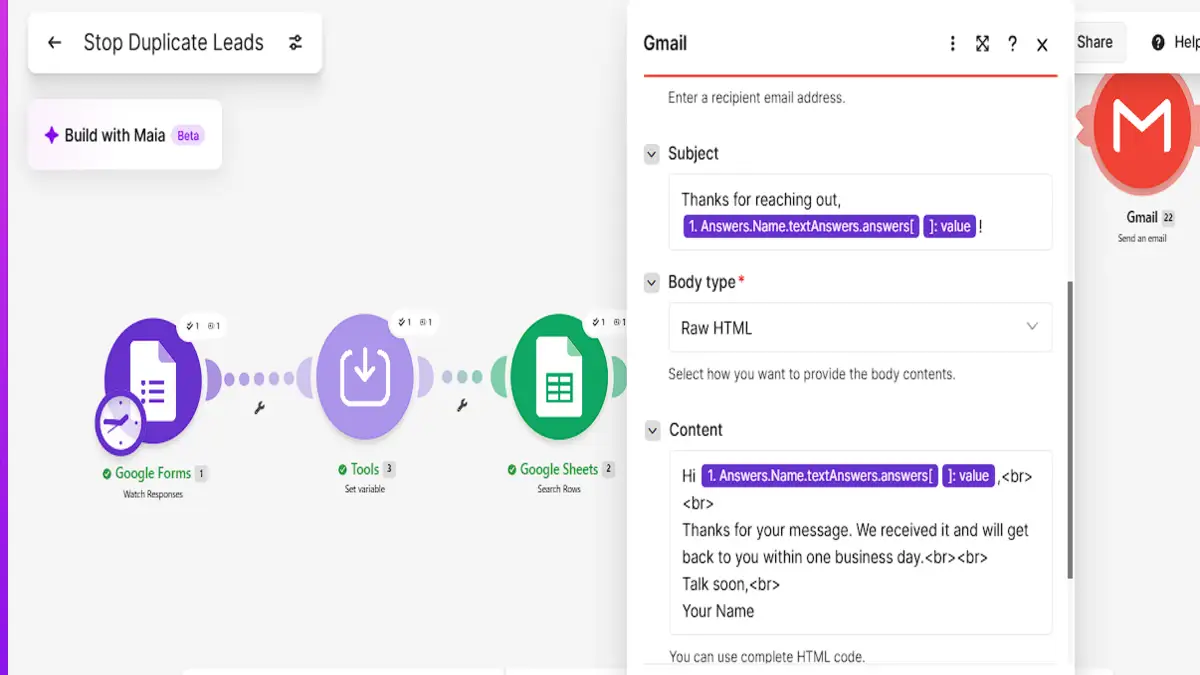Open the Tools Set variable module
The height and width of the screenshot is (675, 1200).
365,376
